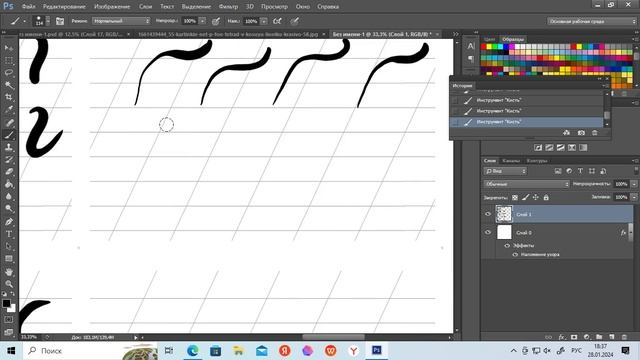Select the Horizontal Type tool

(x=9, y=234)
